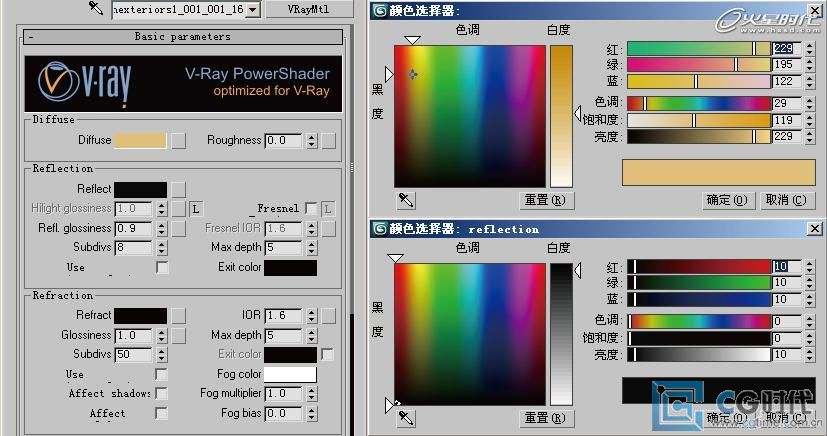The image size is (827, 436).
Task: Click the Blue slider in top color selector
Action: click(x=699, y=81)
